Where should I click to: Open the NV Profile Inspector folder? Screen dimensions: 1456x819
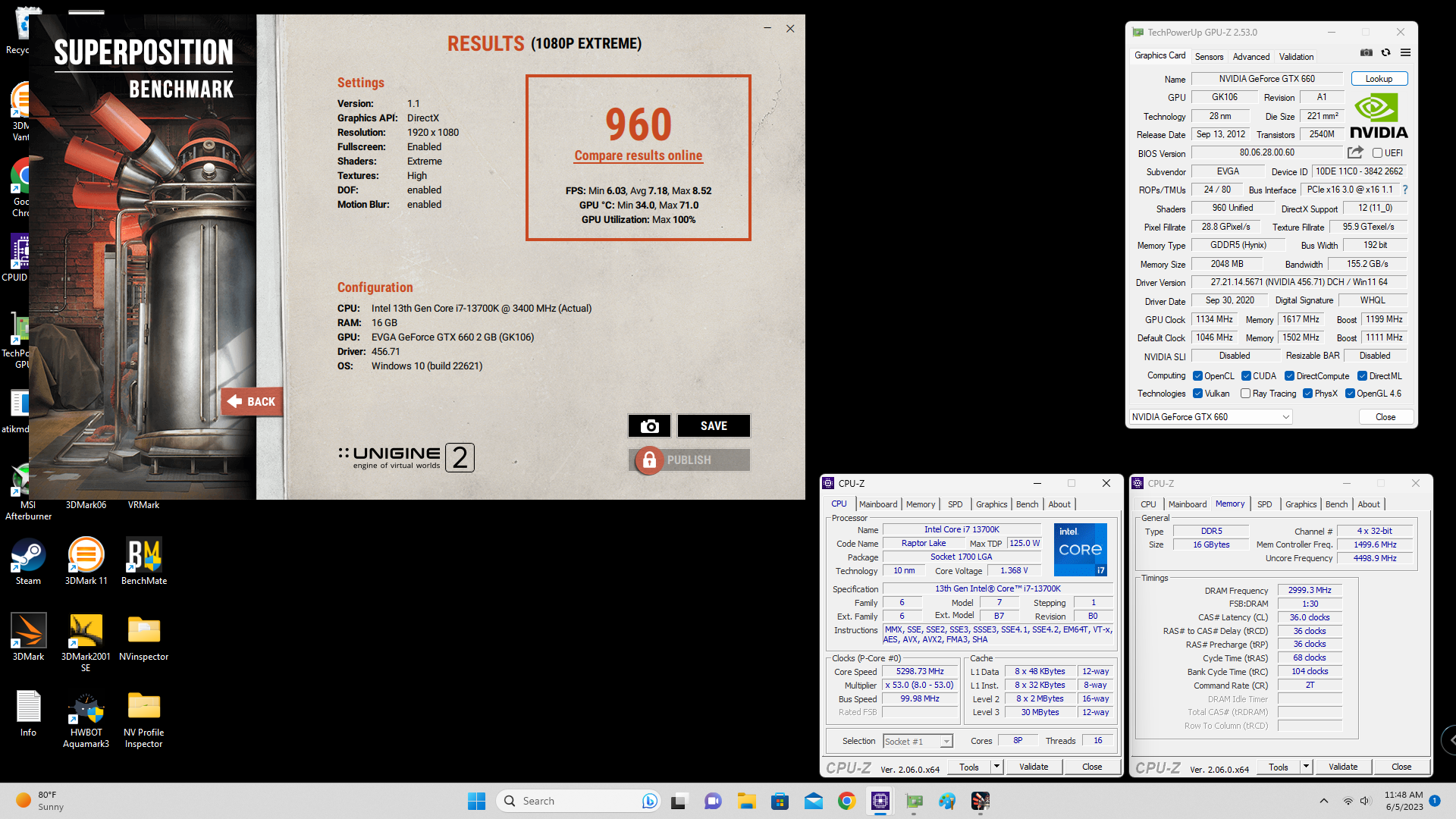144,719
